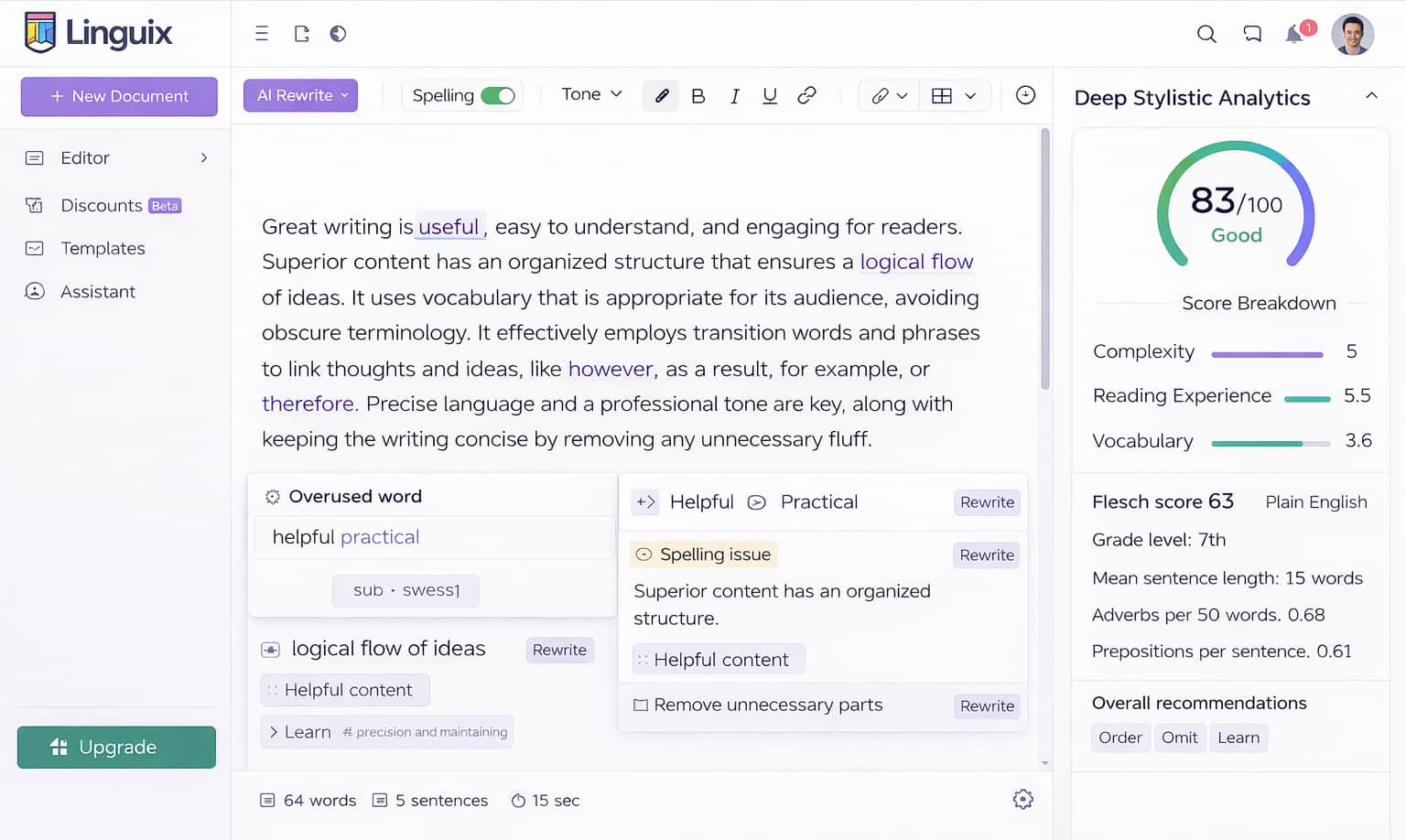Open the notifications bell
Screen dimensions: 1406x840
point(1294,35)
